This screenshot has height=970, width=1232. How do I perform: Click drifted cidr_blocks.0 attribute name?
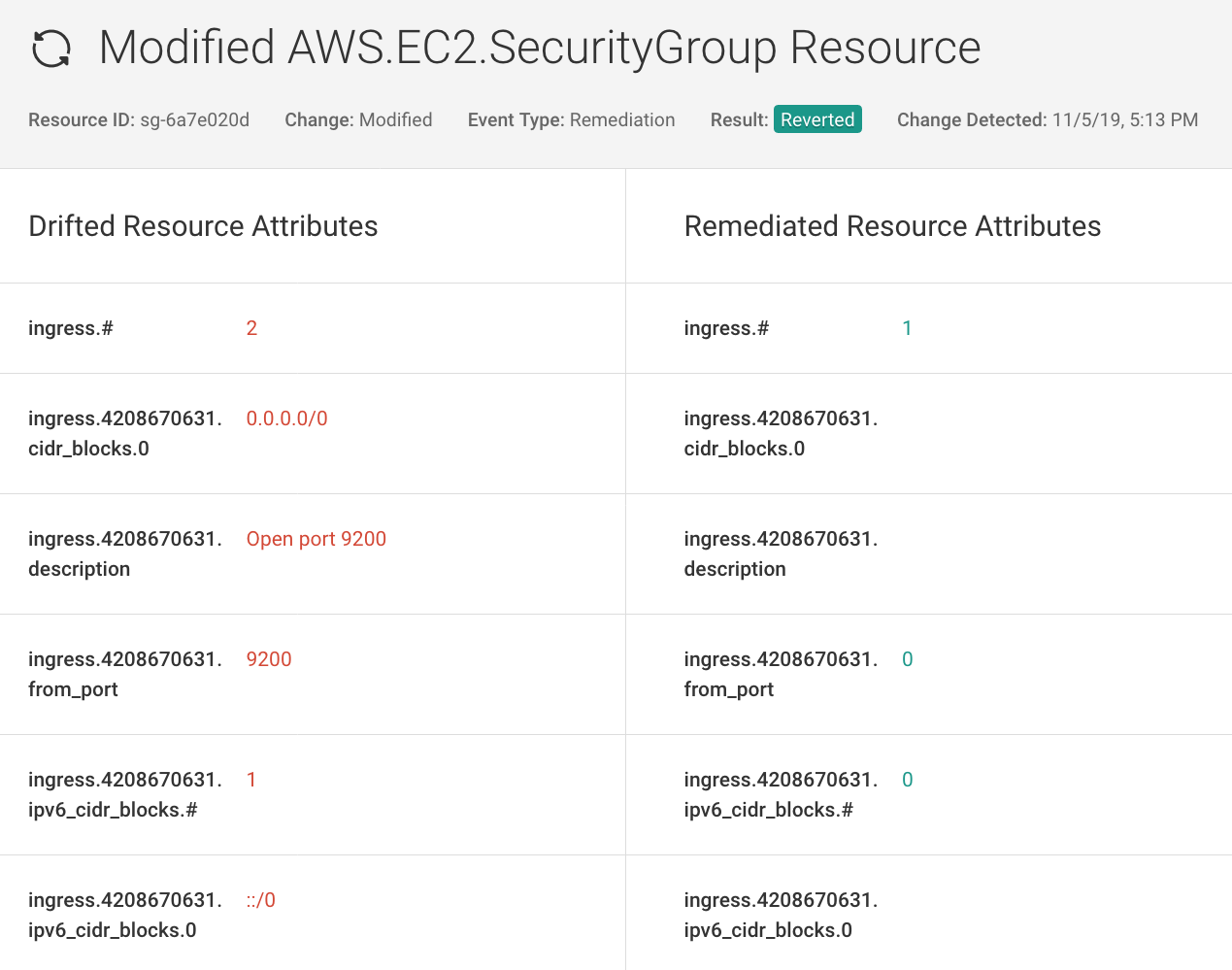pos(125,433)
